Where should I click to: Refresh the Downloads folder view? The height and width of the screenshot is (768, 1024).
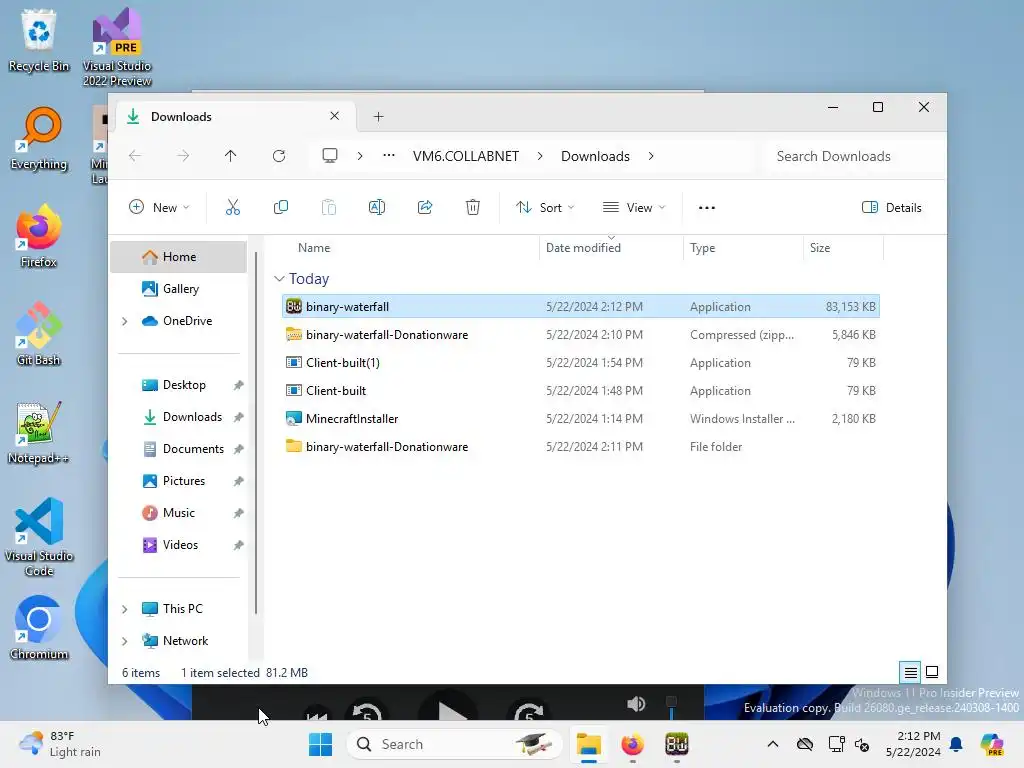click(279, 156)
